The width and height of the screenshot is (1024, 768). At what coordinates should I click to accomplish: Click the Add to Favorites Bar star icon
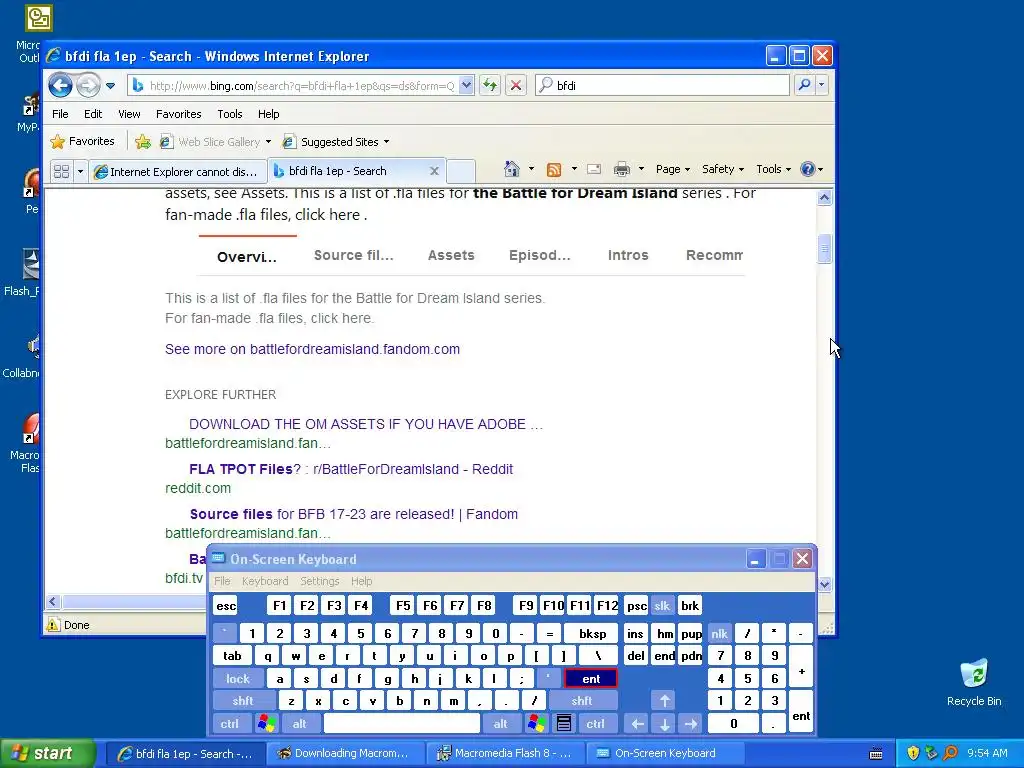point(143,142)
